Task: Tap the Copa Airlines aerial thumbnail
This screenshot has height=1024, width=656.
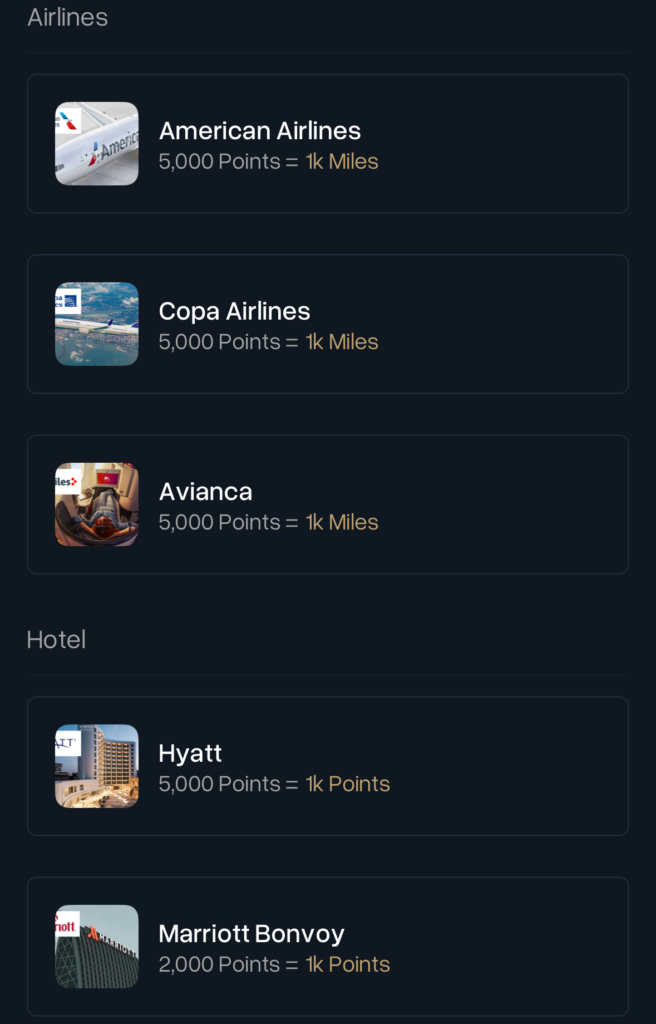Action: (x=97, y=324)
